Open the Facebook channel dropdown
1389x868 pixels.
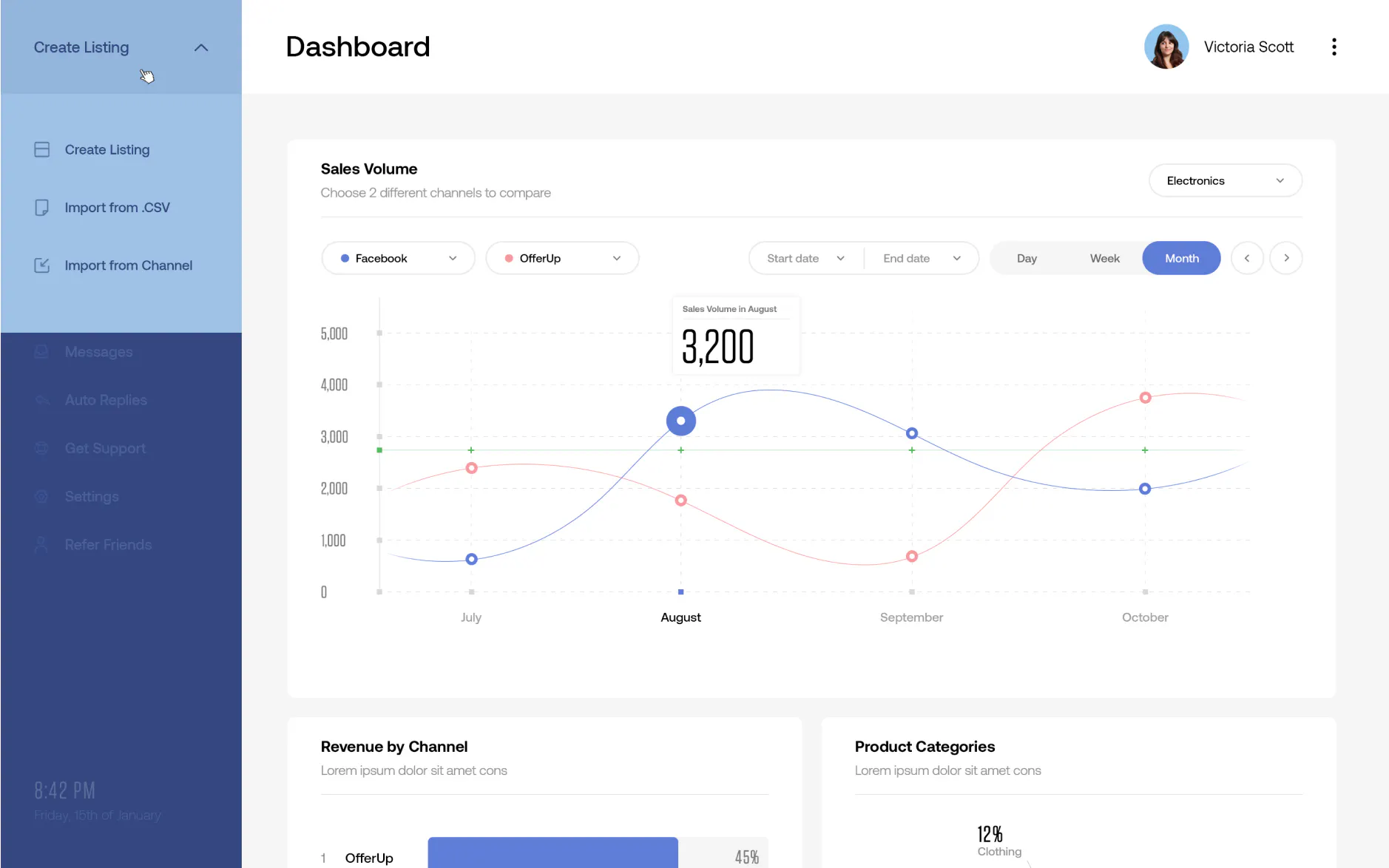click(x=398, y=258)
